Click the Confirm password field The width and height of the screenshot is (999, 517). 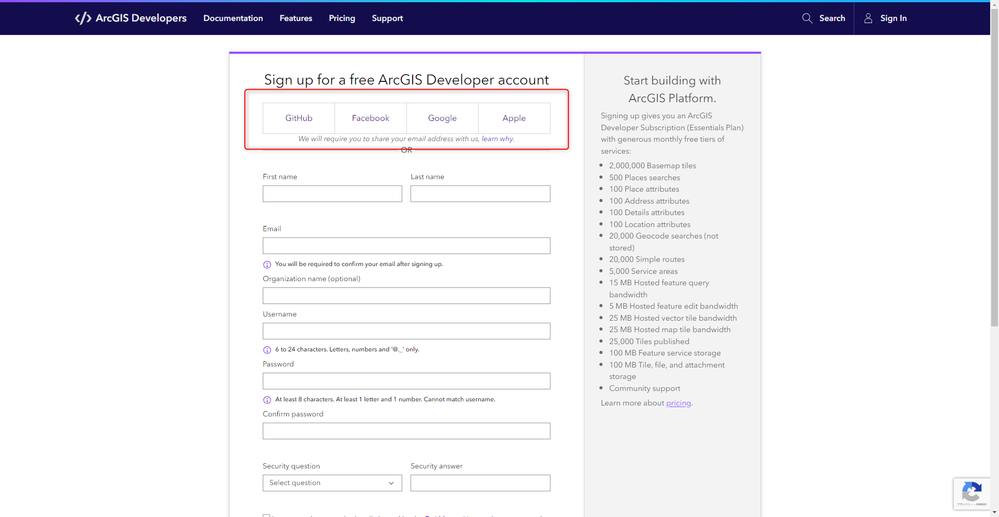(x=406, y=431)
